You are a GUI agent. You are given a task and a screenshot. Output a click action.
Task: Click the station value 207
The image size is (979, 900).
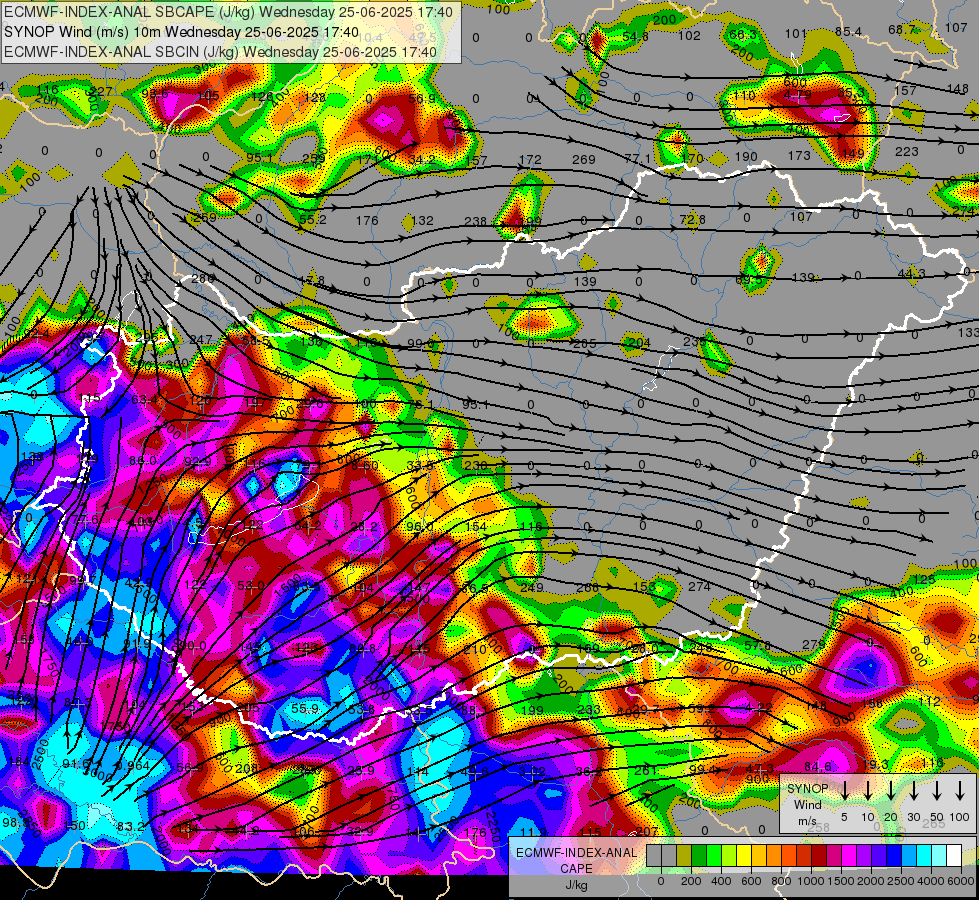click(647, 831)
